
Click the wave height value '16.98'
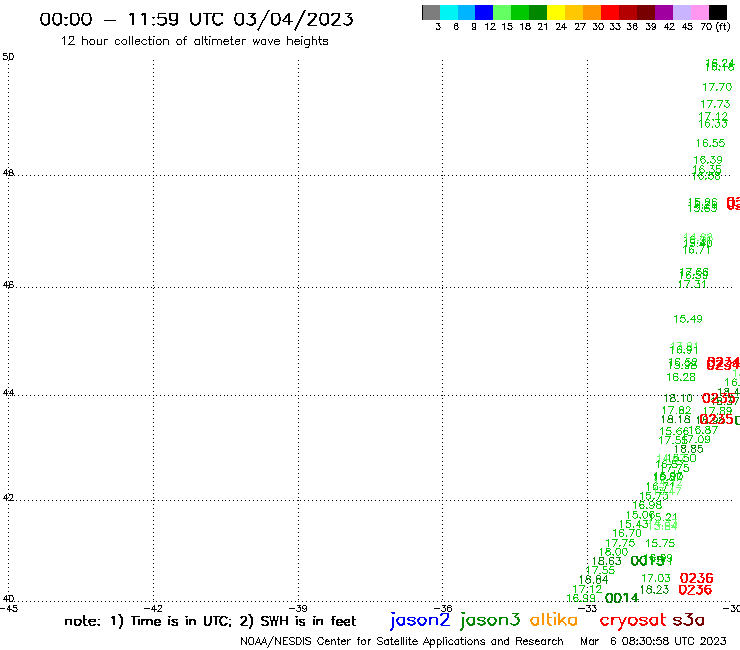click(x=647, y=505)
